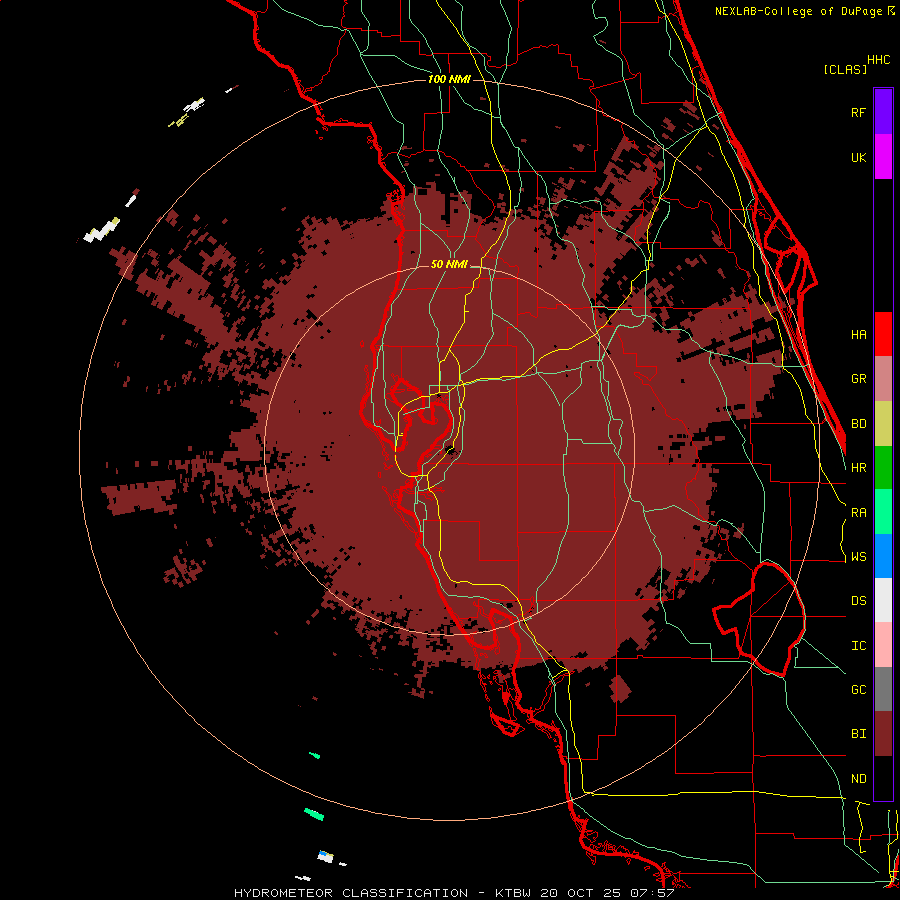Viewport: 900px width, 900px height.
Task: Click the WS blue legend swatch
Action: pos(883,556)
